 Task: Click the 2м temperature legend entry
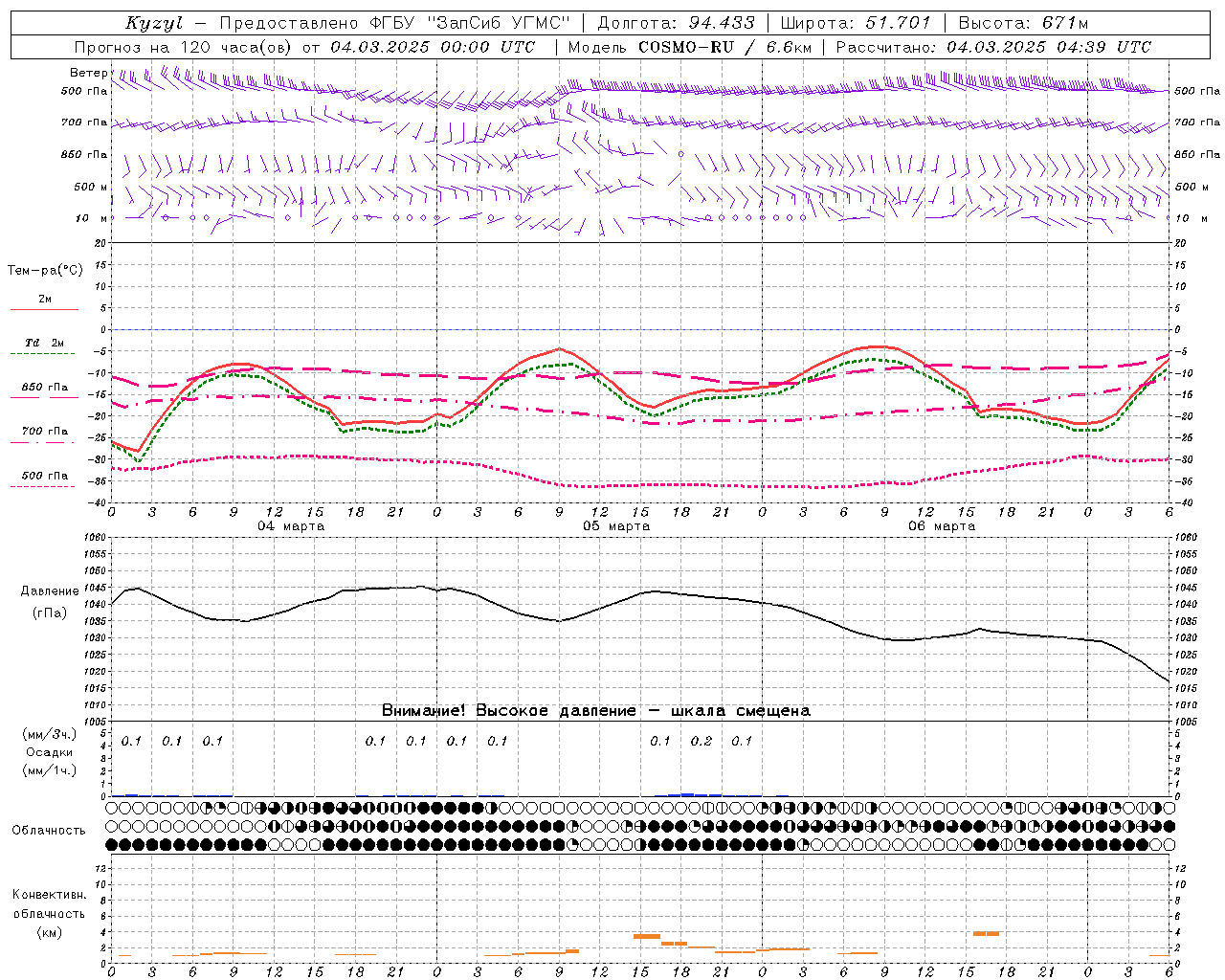pyautogui.click(x=45, y=300)
